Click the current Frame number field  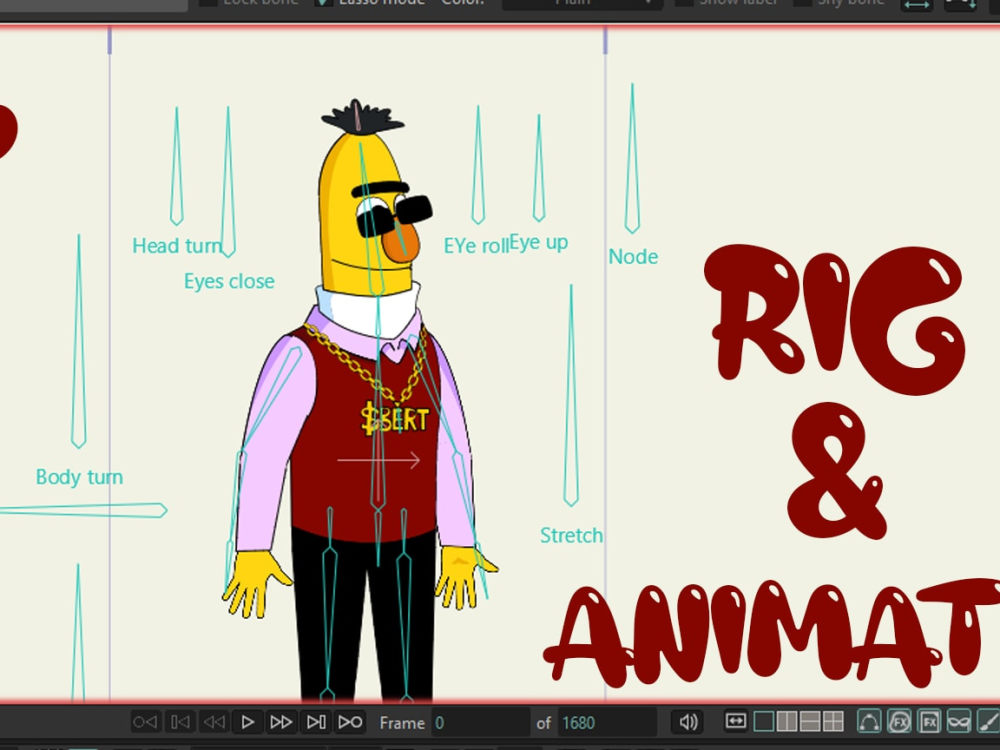click(x=480, y=723)
